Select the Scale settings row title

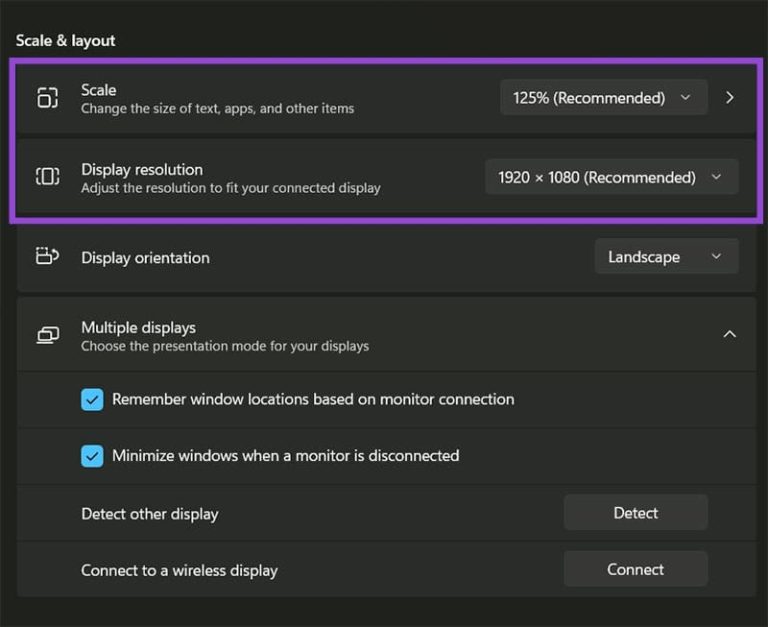[x=98, y=90]
